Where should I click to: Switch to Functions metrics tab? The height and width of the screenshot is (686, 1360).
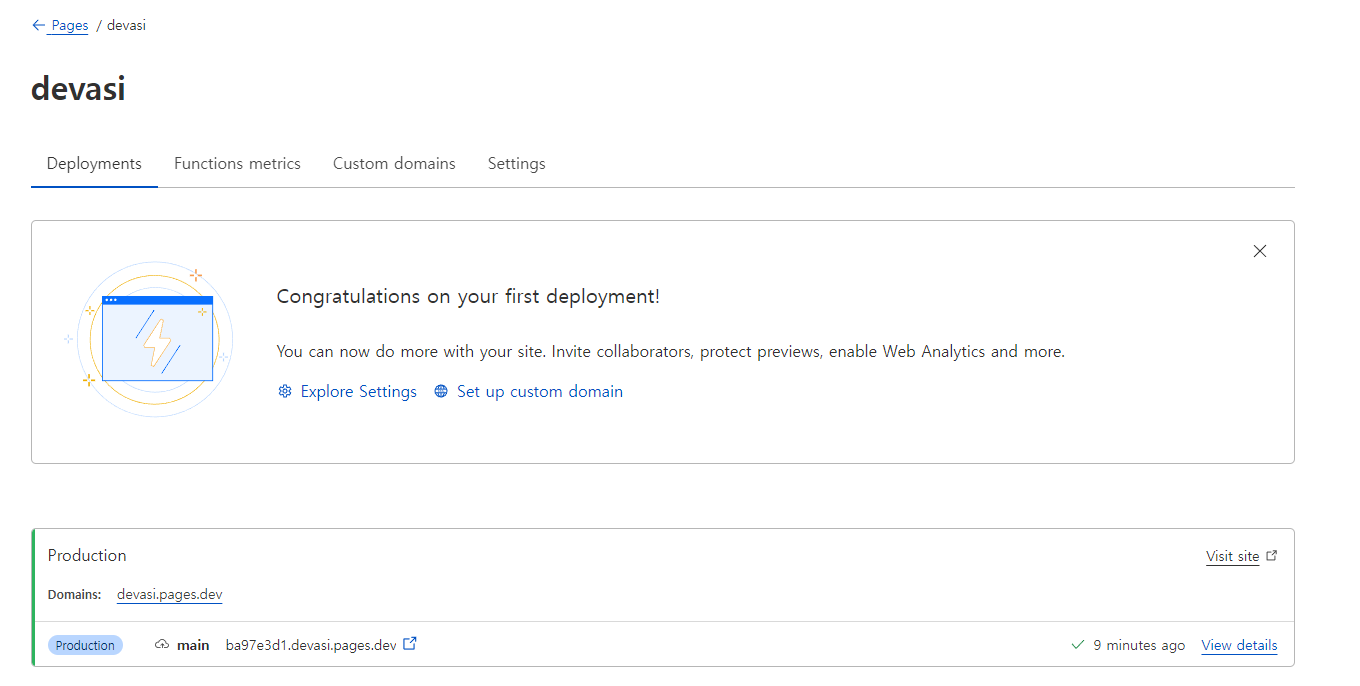tap(237, 163)
